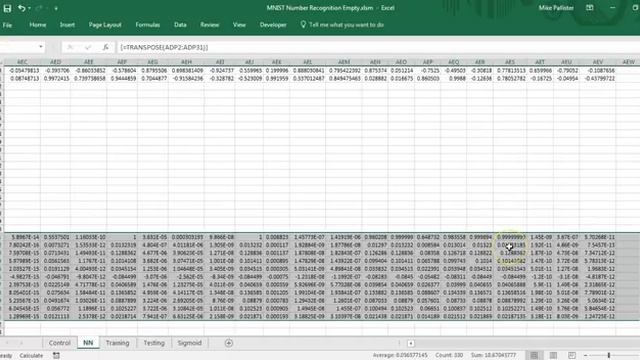Screen dimensions: 640x360
Task: Select the NN sheet tab
Action: coord(88,343)
